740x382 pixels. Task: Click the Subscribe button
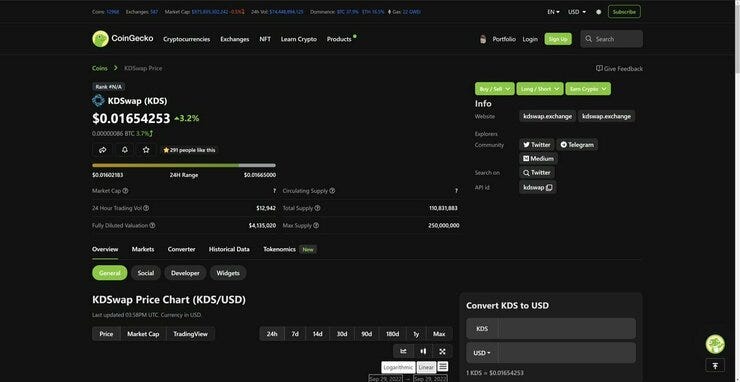pos(624,12)
